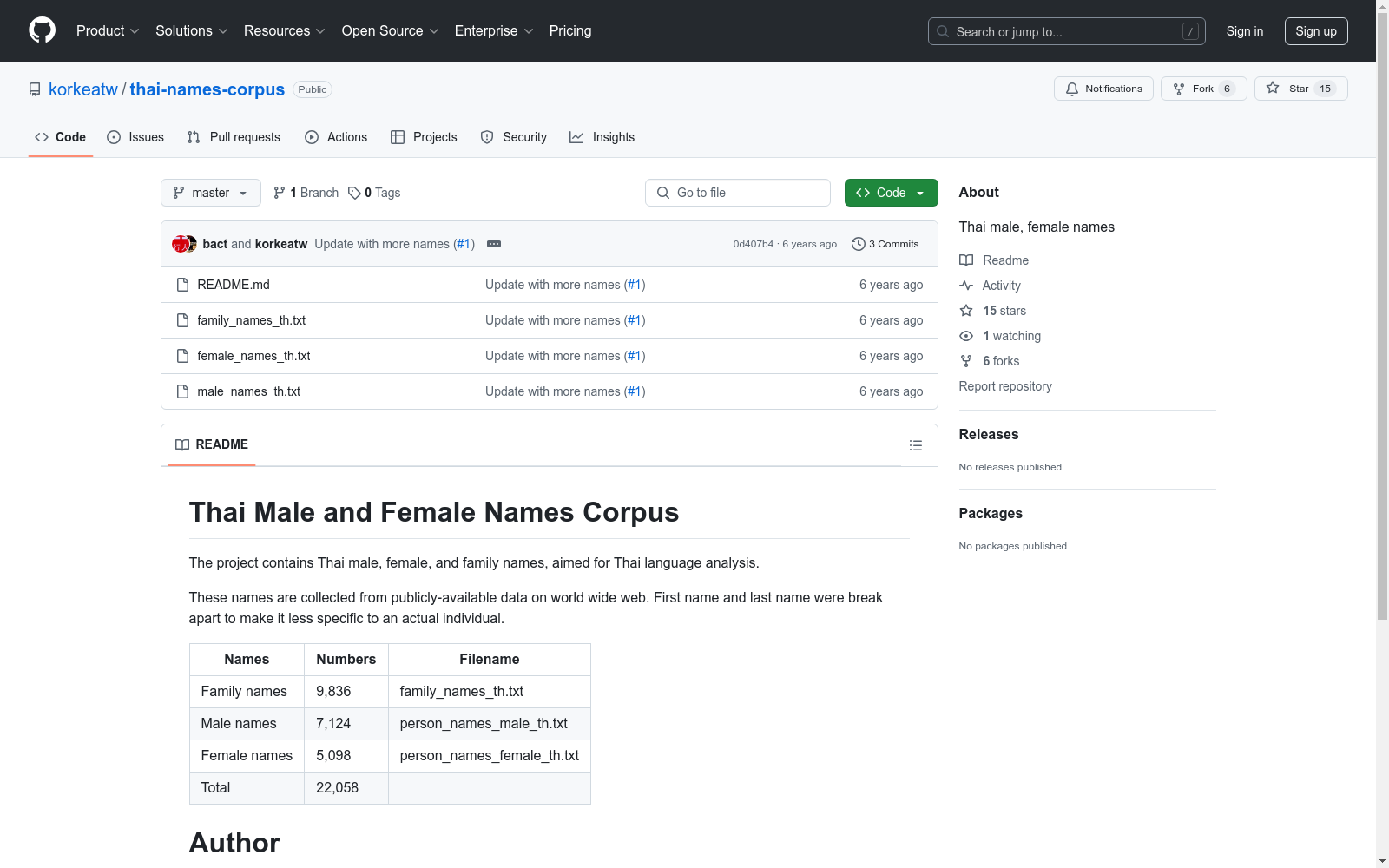Fork this repository
Image resolution: width=1389 pixels, height=868 pixels.
(1204, 89)
